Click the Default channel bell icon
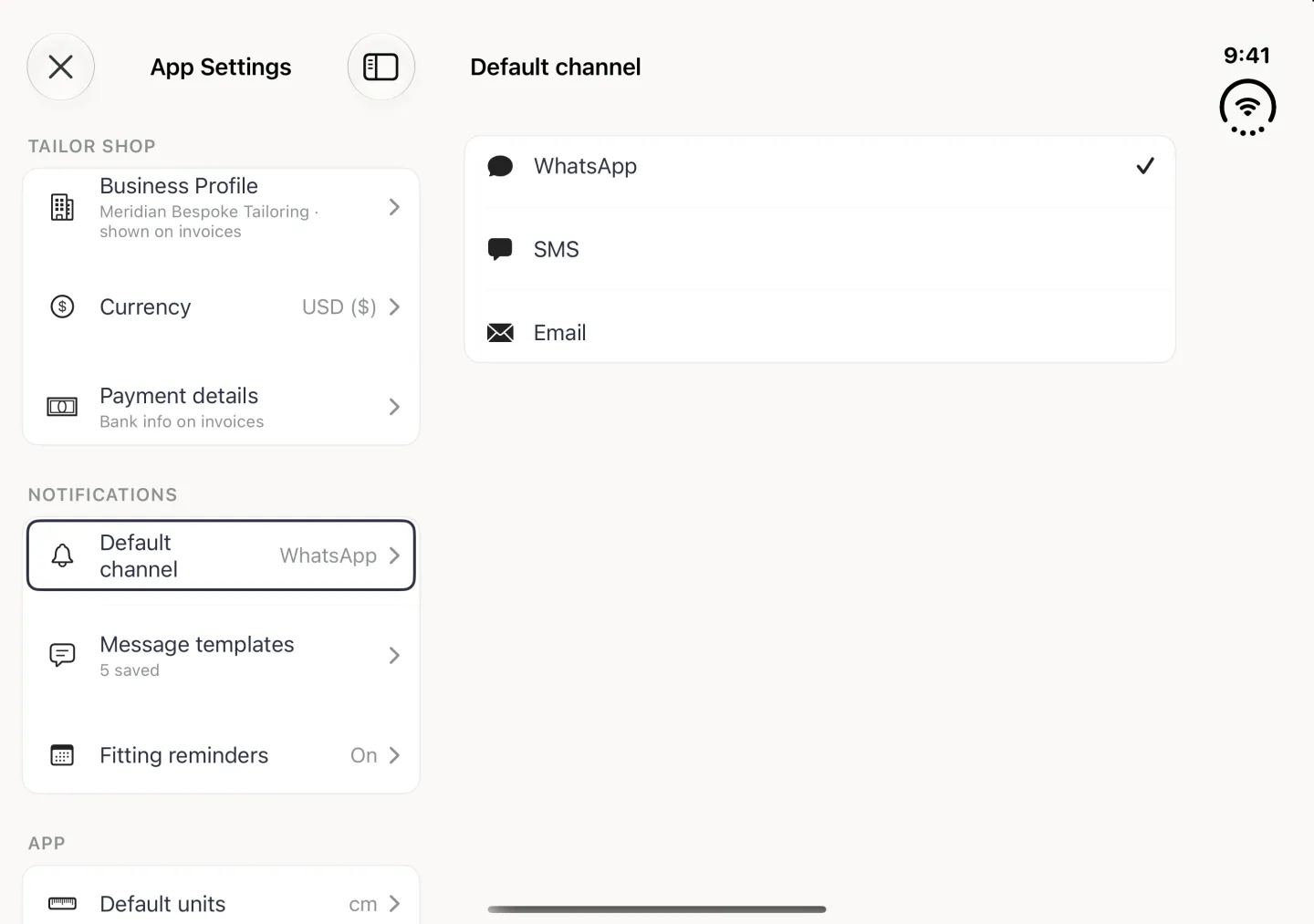Viewport: 1314px width, 924px height. (x=62, y=555)
